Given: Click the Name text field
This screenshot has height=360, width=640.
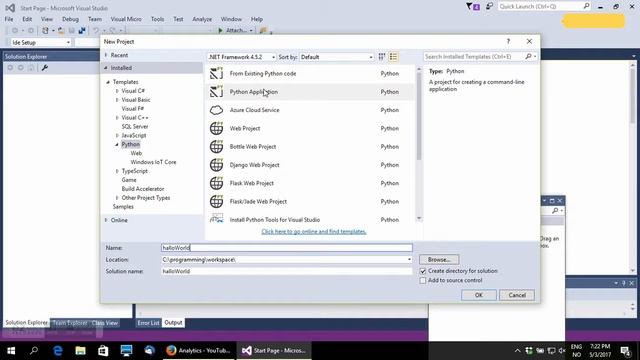Looking at the screenshot, I should pos(287,248).
